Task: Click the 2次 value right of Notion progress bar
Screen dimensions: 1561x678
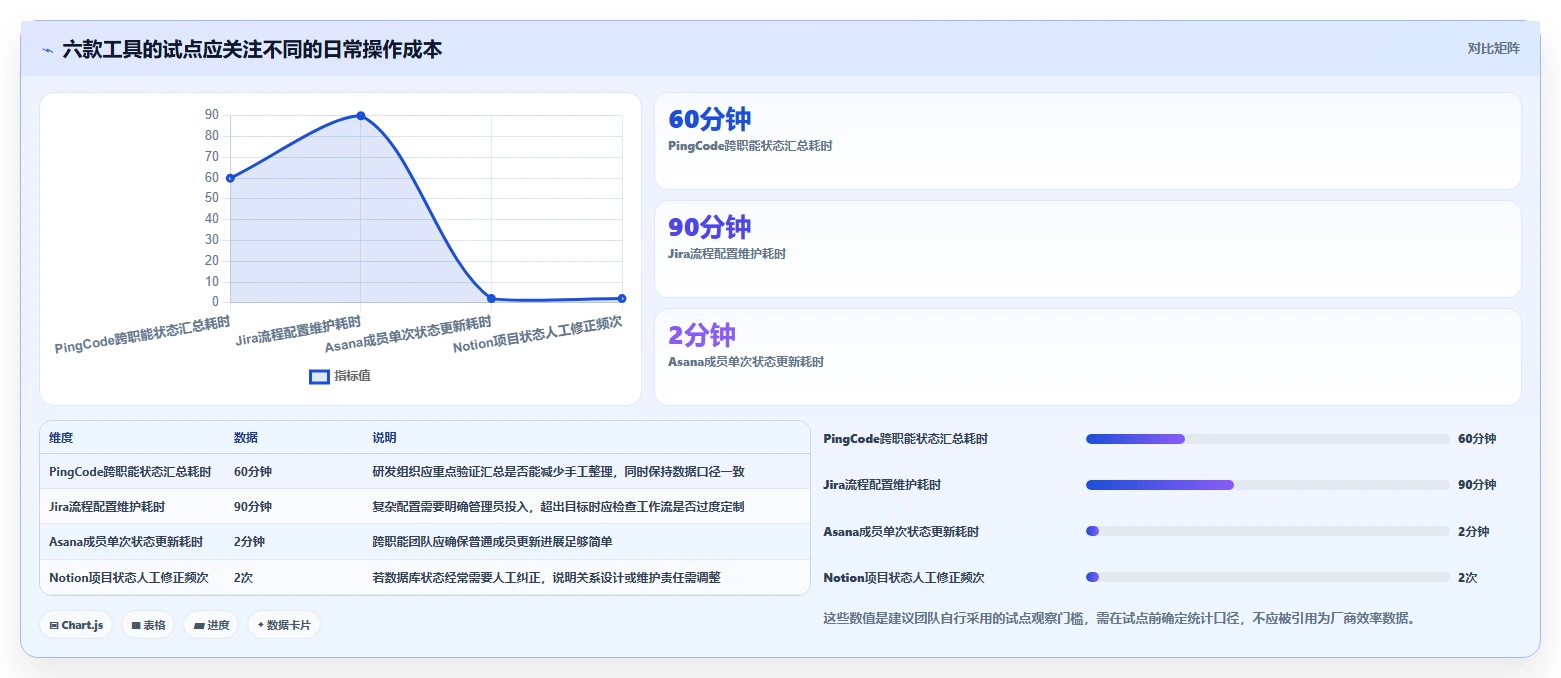Action: [1468, 577]
